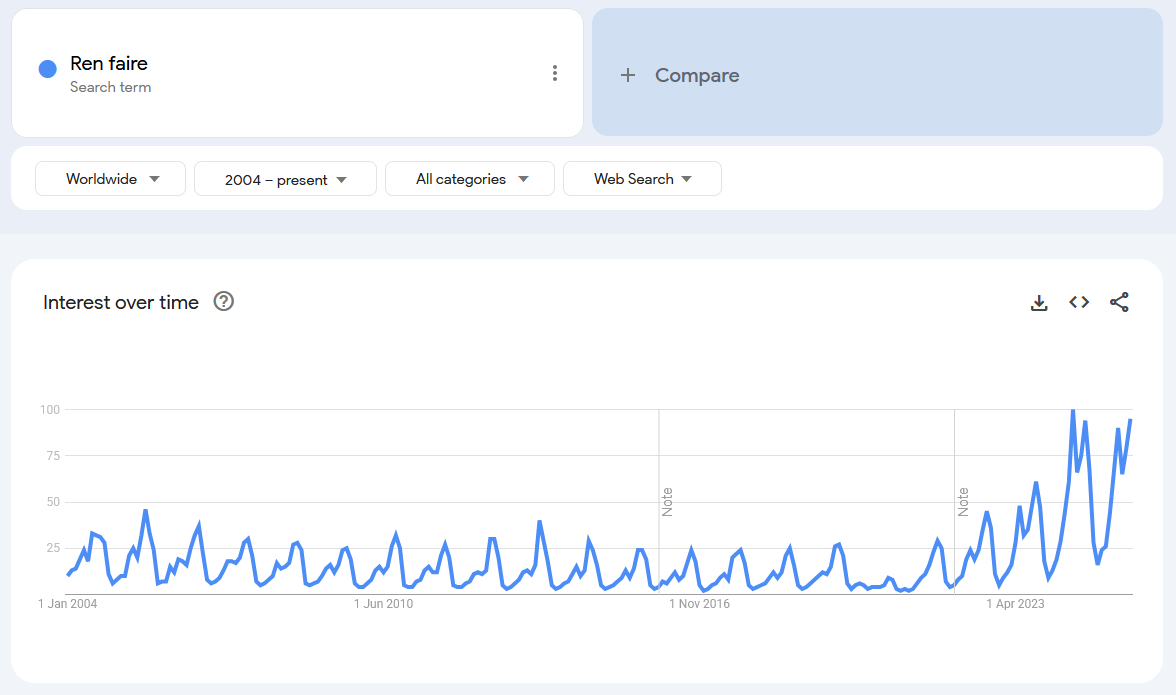Click the 100 y-axis value

pyautogui.click(x=50, y=409)
